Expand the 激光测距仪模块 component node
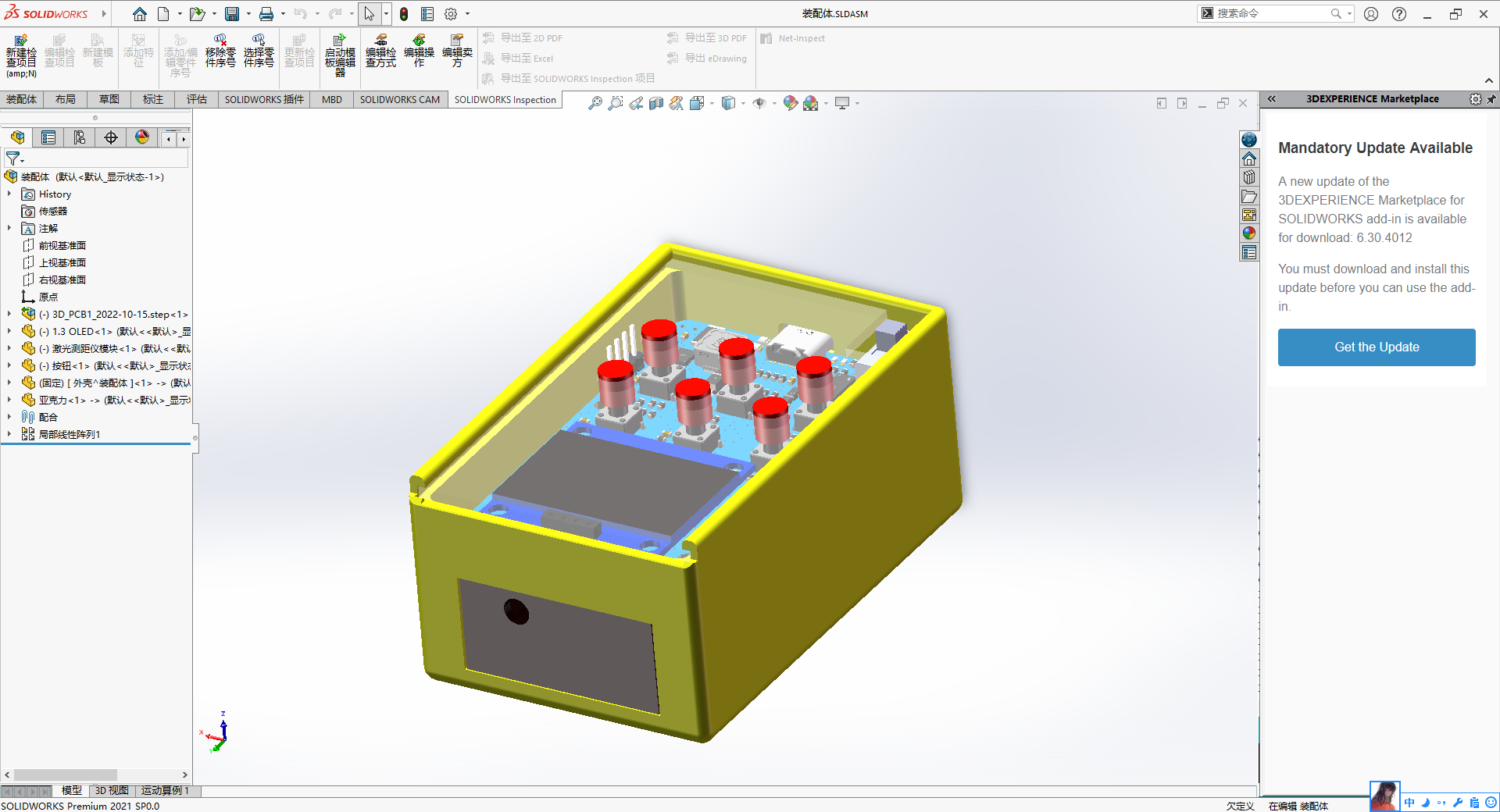The width and height of the screenshot is (1500, 812). click(9, 348)
